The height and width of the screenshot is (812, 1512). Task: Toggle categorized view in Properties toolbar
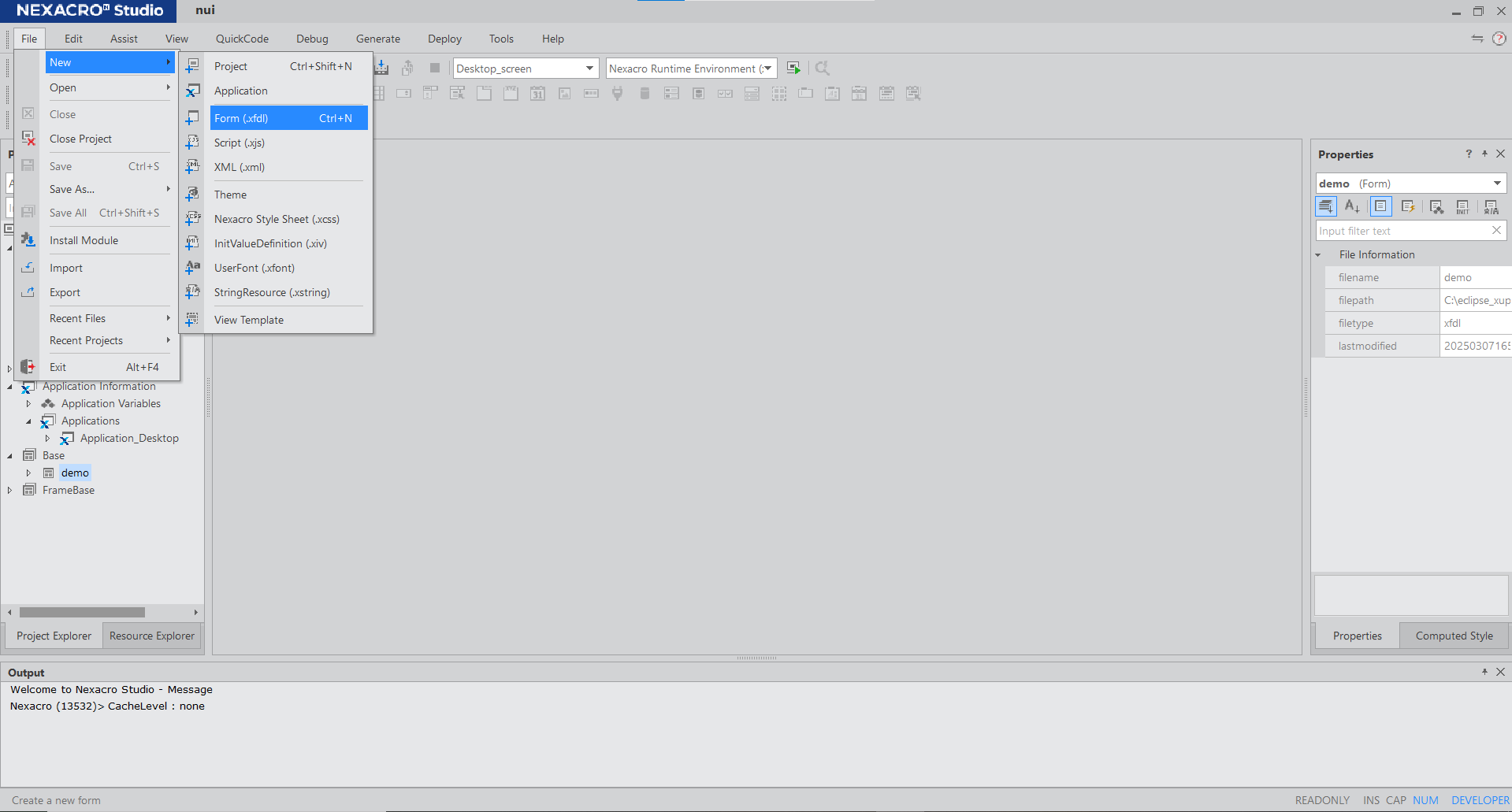click(1326, 206)
